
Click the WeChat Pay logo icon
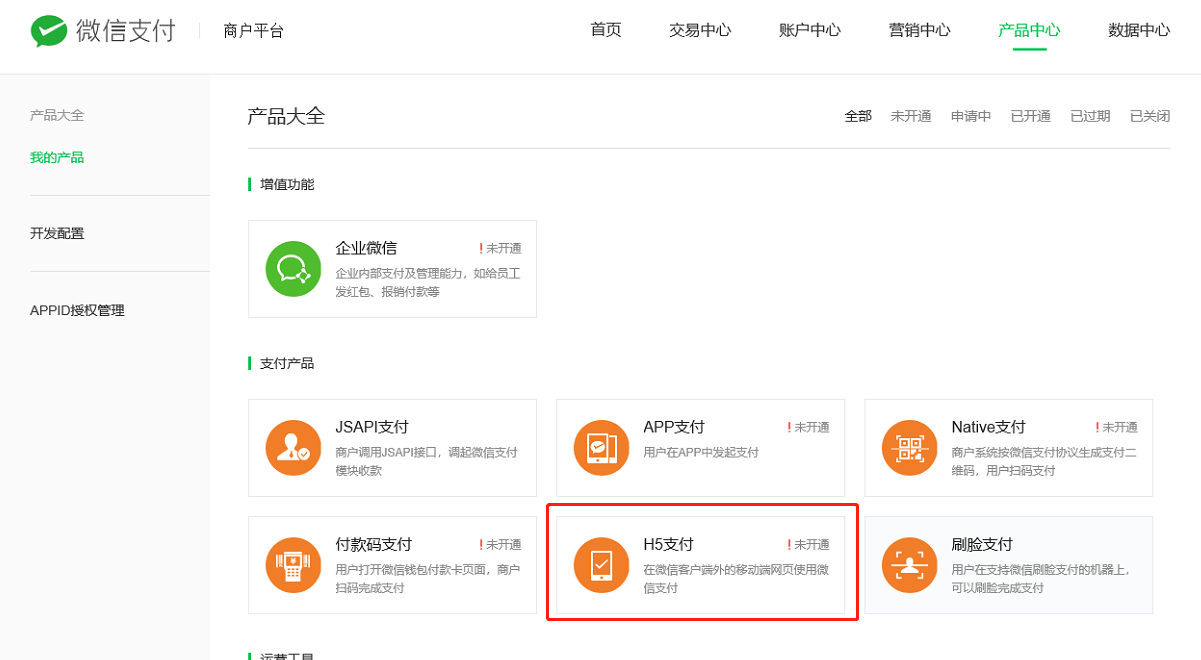(x=49, y=31)
